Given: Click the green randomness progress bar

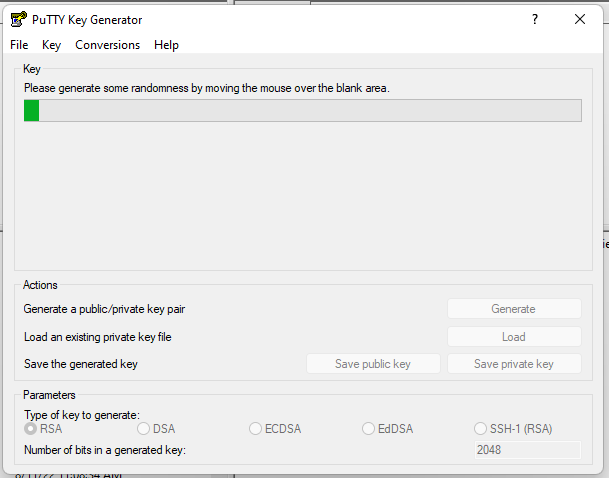Looking at the screenshot, I should 303,111.
